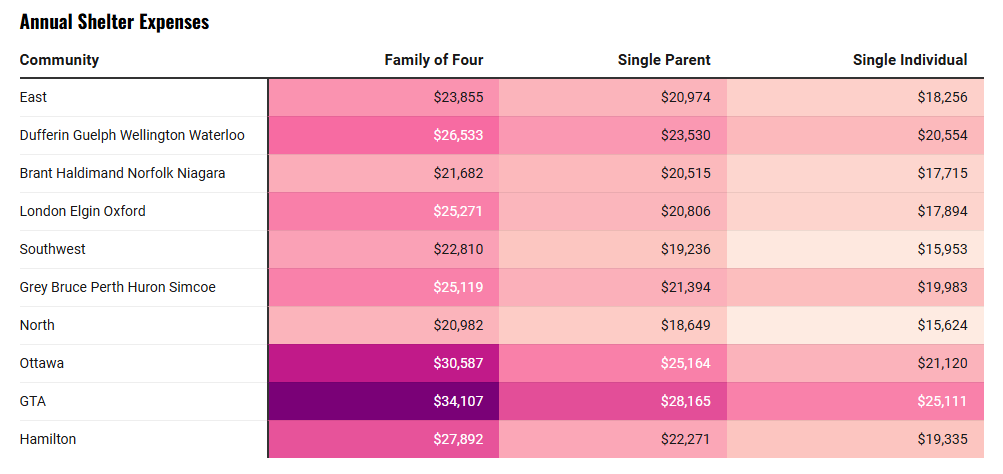Image resolution: width=1003 pixels, height=474 pixels.
Task: Click the London Elgin Oxford row label
Action: click(x=83, y=211)
